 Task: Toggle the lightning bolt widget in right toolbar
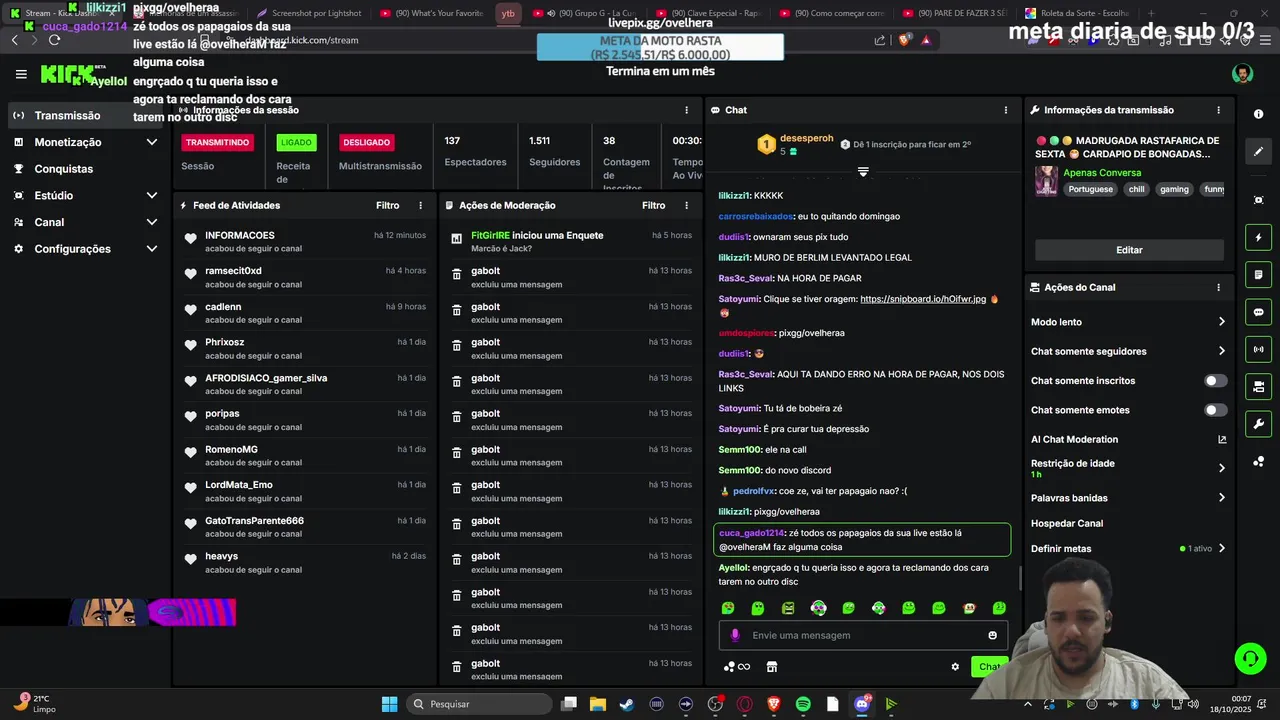(1258, 238)
